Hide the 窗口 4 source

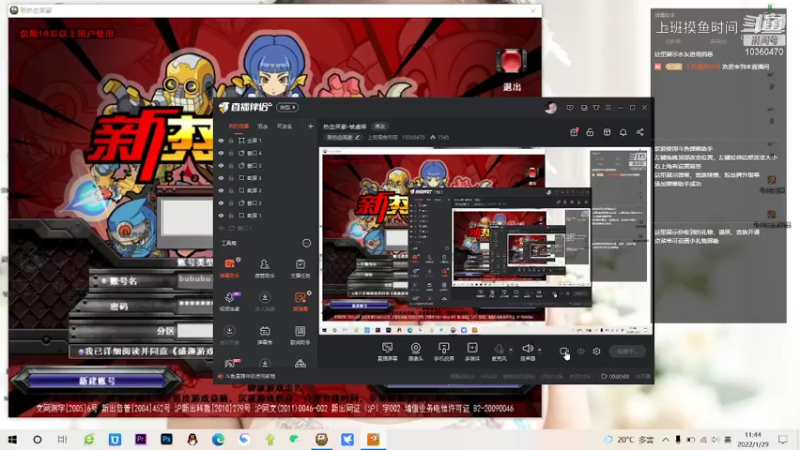(x=221, y=153)
